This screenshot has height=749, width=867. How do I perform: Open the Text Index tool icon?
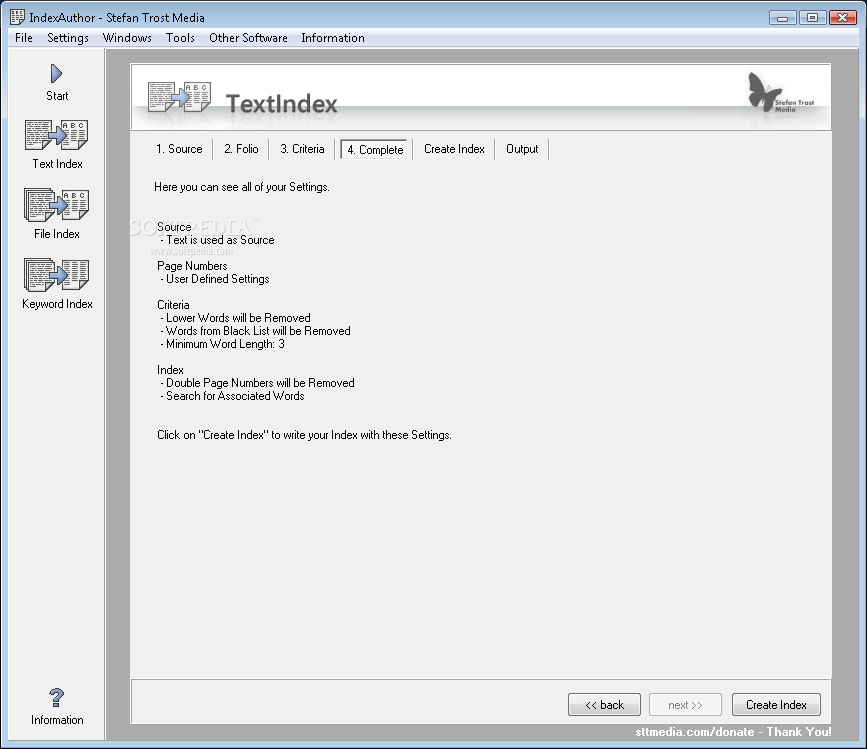56,135
